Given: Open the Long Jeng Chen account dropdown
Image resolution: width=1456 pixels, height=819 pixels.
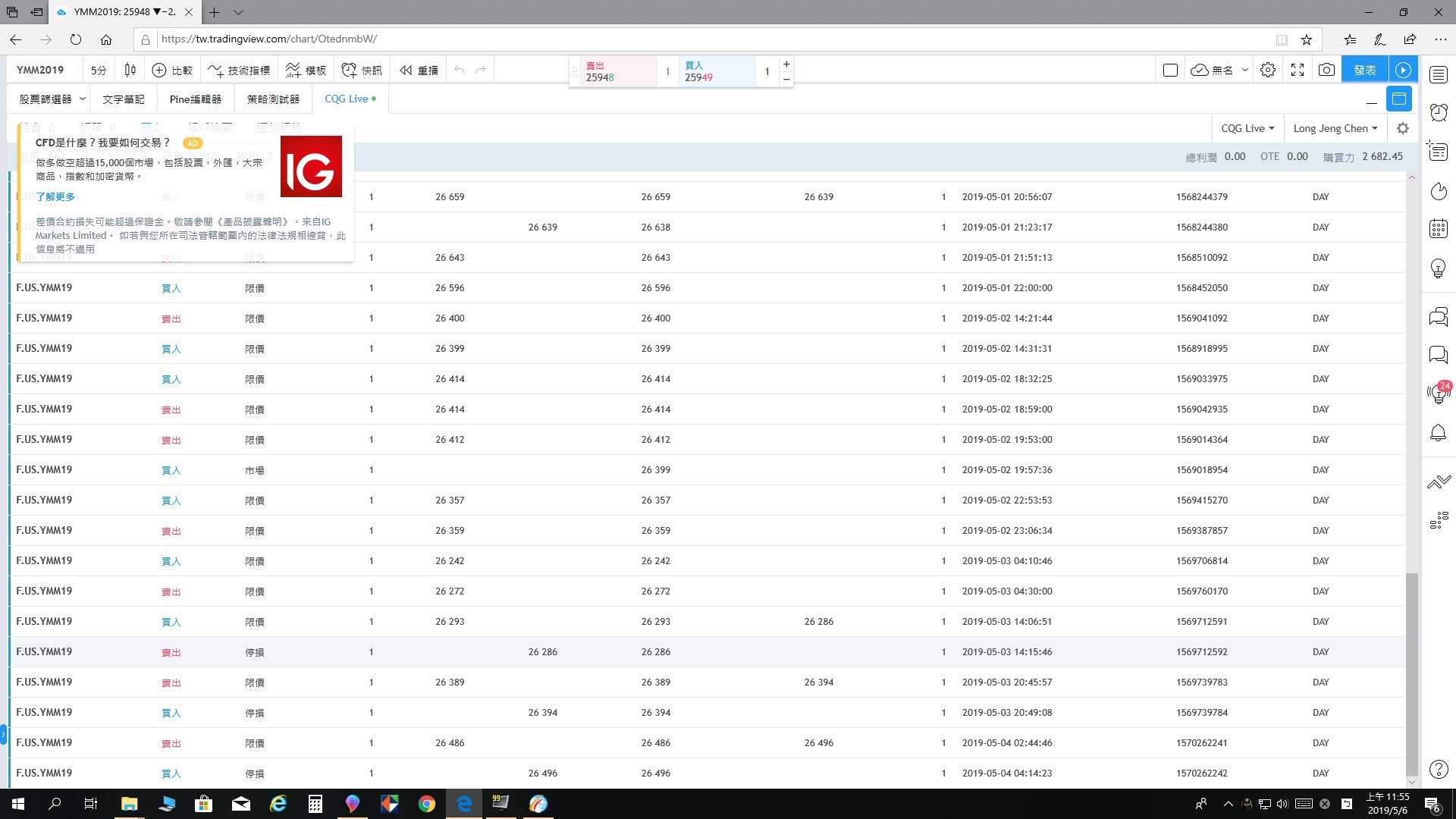Looking at the screenshot, I should [1335, 128].
